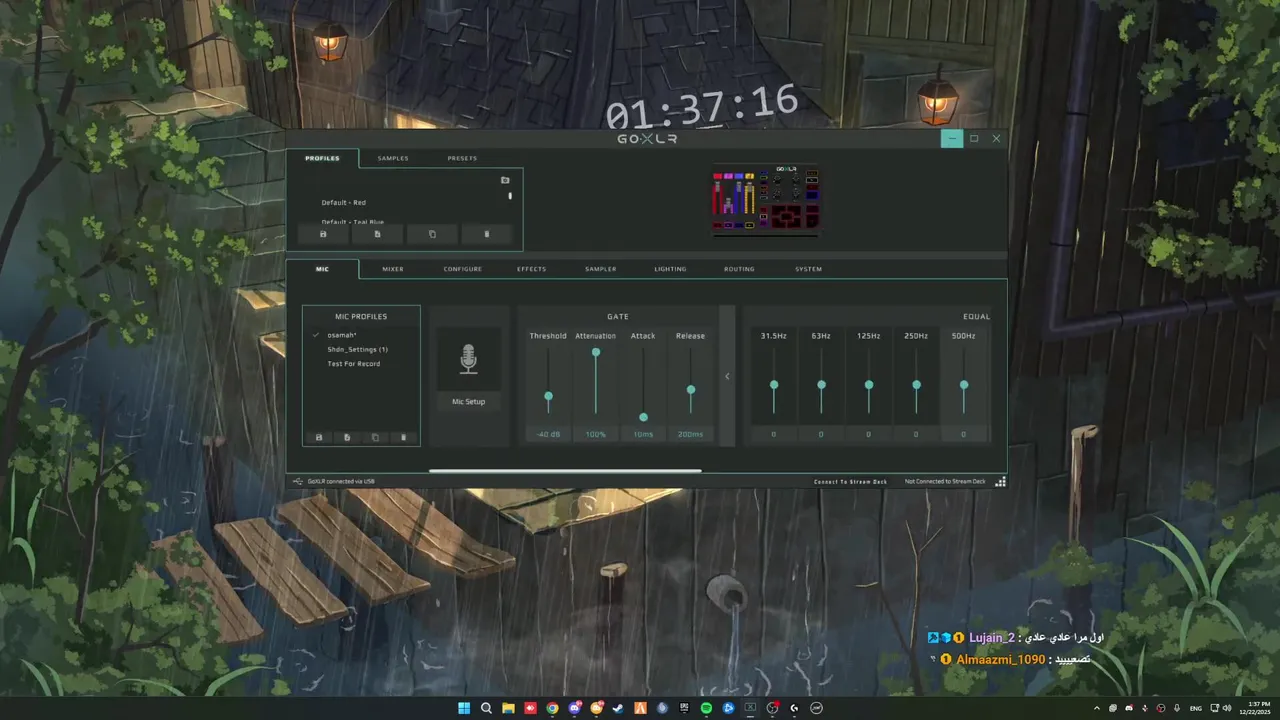Open Google Chrome from the taskbar
Screen dimensions: 1280x720
tap(552, 708)
